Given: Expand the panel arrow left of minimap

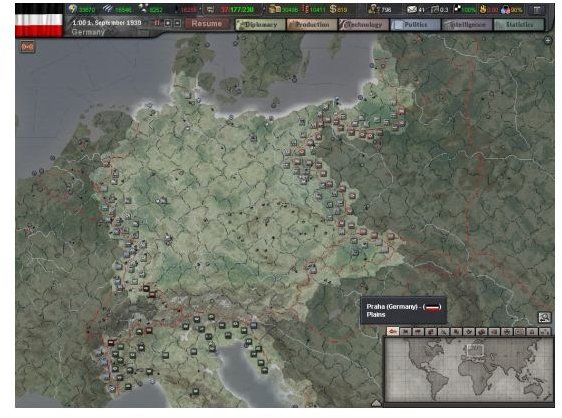Looking at the screenshot, I should [376, 403].
